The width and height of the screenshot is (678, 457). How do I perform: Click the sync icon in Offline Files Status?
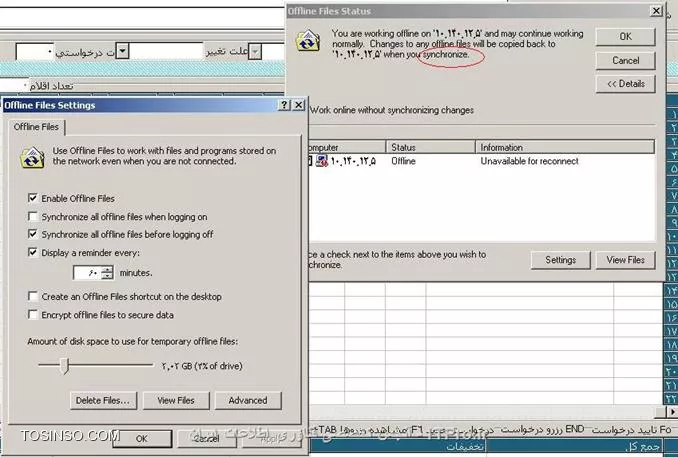(x=308, y=41)
